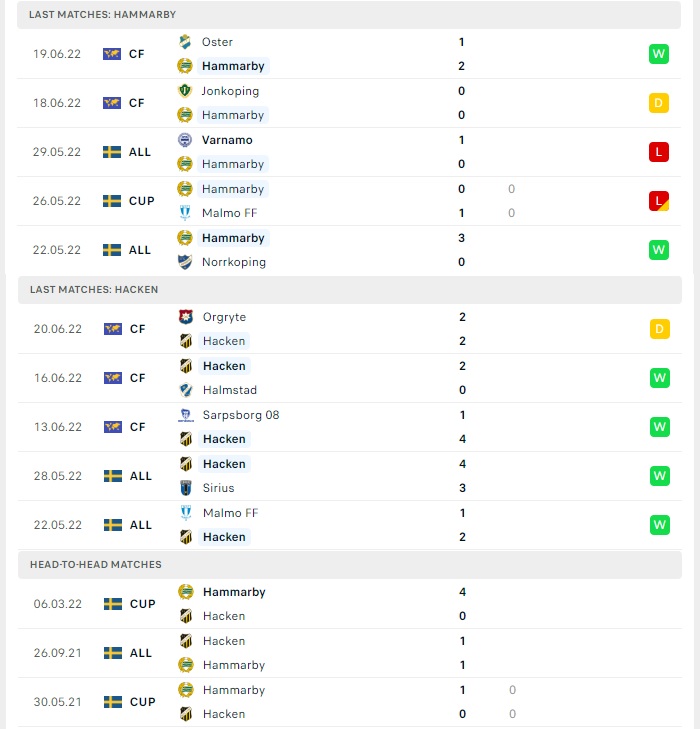The width and height of the screenshot is (700, 729).
Task: Click Sarpsborg 08 club logo
Action: 186,415
